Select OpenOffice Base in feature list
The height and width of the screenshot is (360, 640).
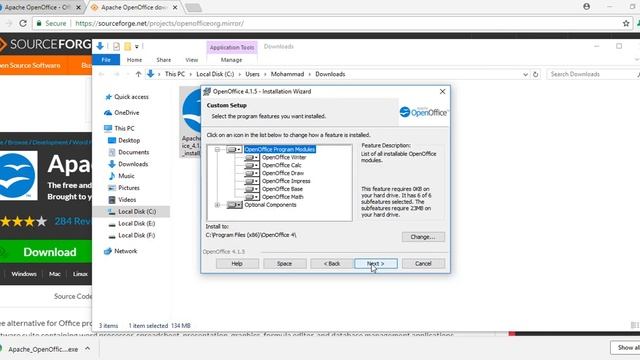[x=282, y=189]
